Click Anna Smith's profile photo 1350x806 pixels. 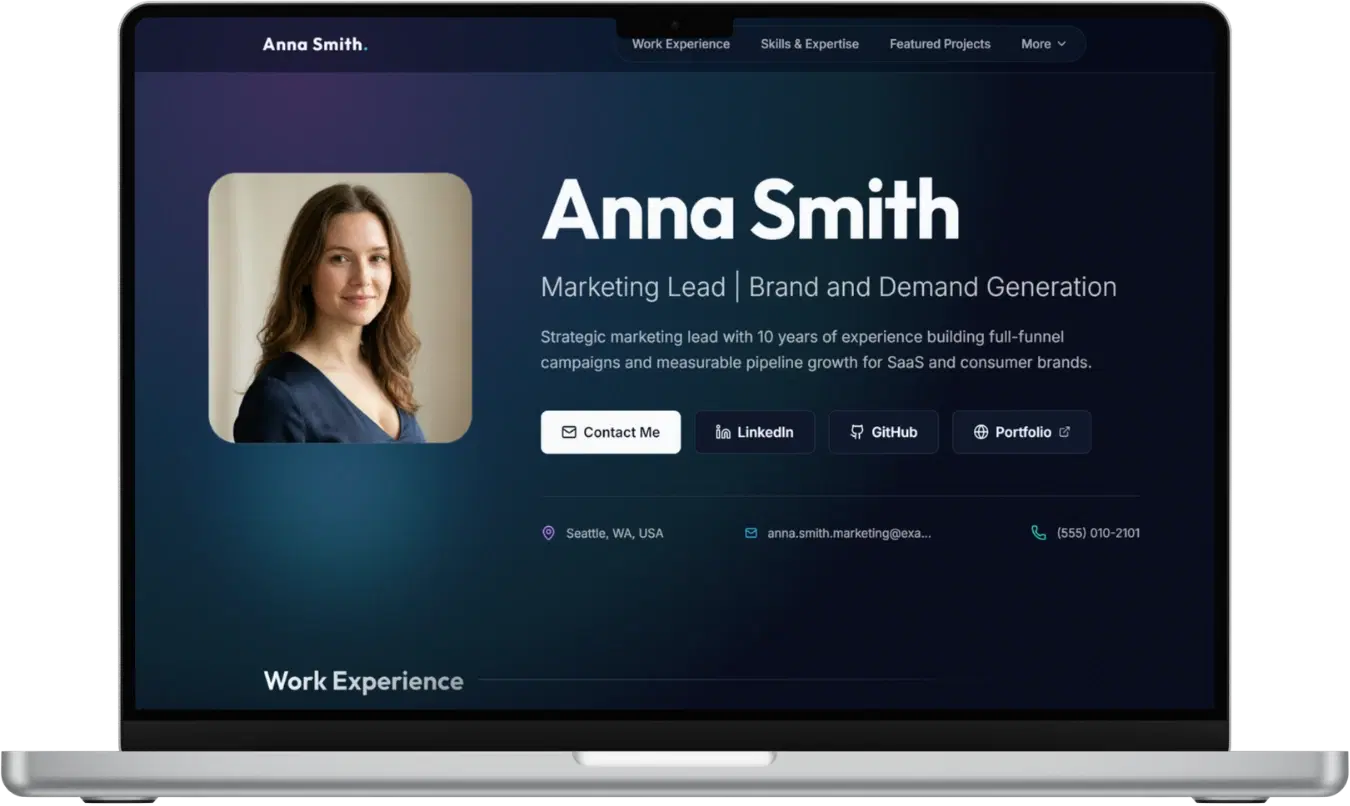point(340,308)
